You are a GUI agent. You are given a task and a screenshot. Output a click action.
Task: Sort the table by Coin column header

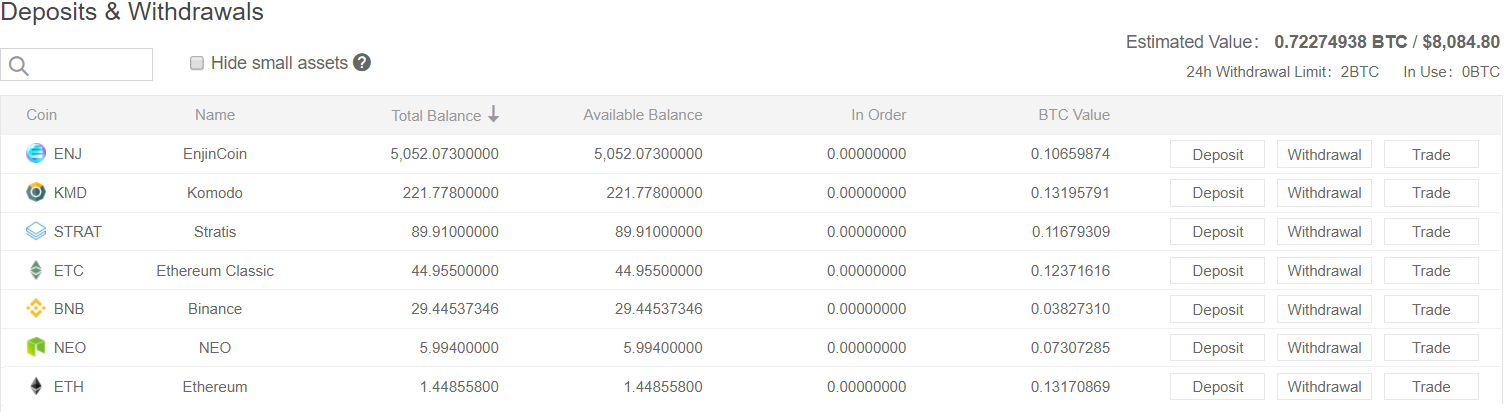(x=42, y=115)
